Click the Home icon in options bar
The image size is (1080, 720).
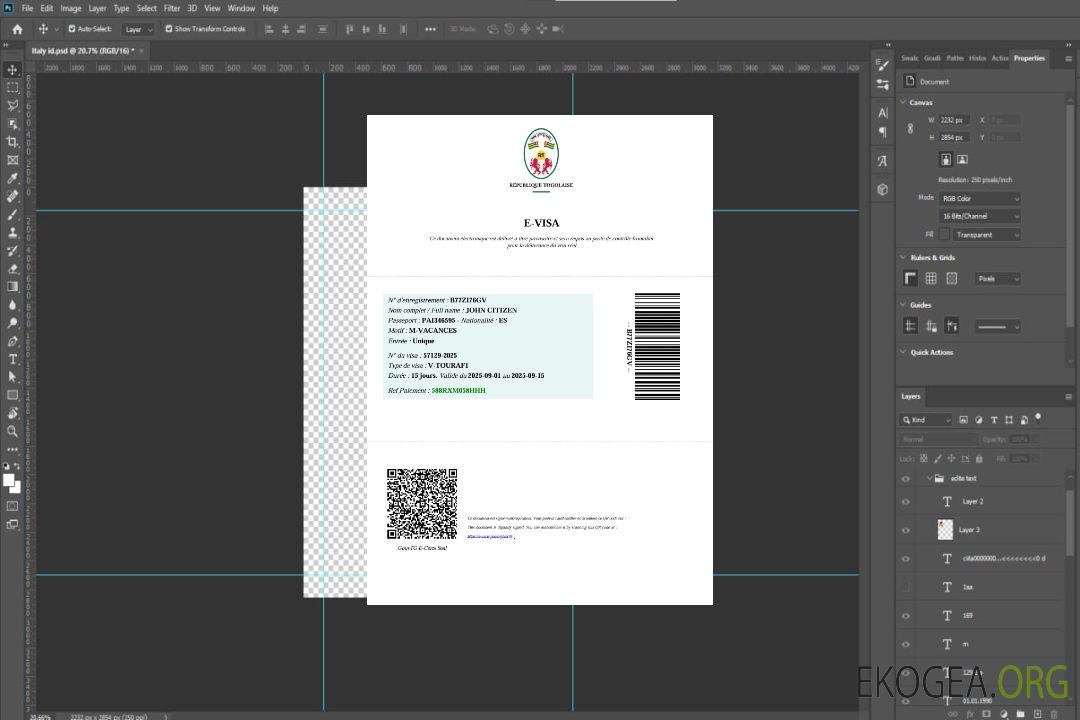[x=17, y=29]
